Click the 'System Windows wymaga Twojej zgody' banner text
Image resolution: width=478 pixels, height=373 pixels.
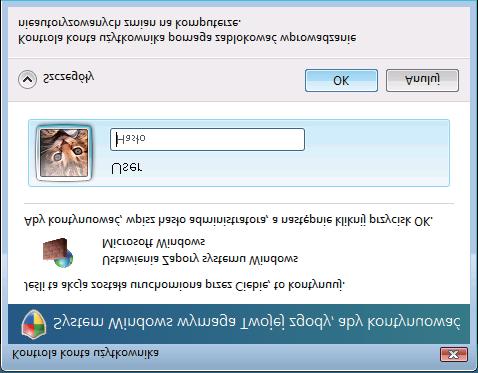click(257, 322)
